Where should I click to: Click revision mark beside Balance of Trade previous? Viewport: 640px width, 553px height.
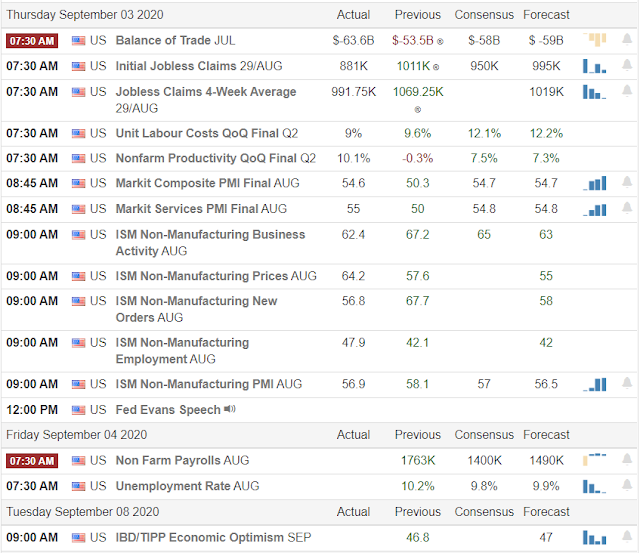(x=440, y=42)
